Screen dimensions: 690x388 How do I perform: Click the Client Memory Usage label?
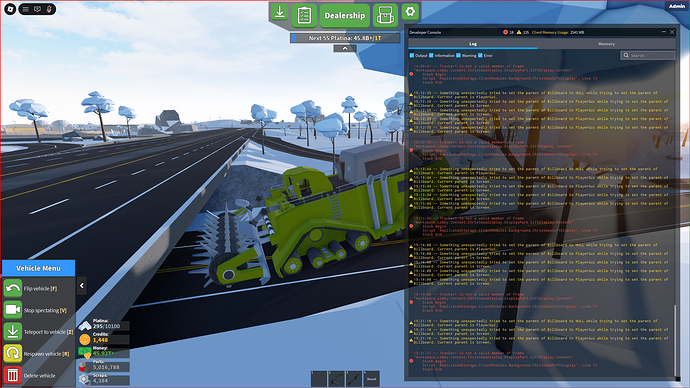(x=558, y=32)
